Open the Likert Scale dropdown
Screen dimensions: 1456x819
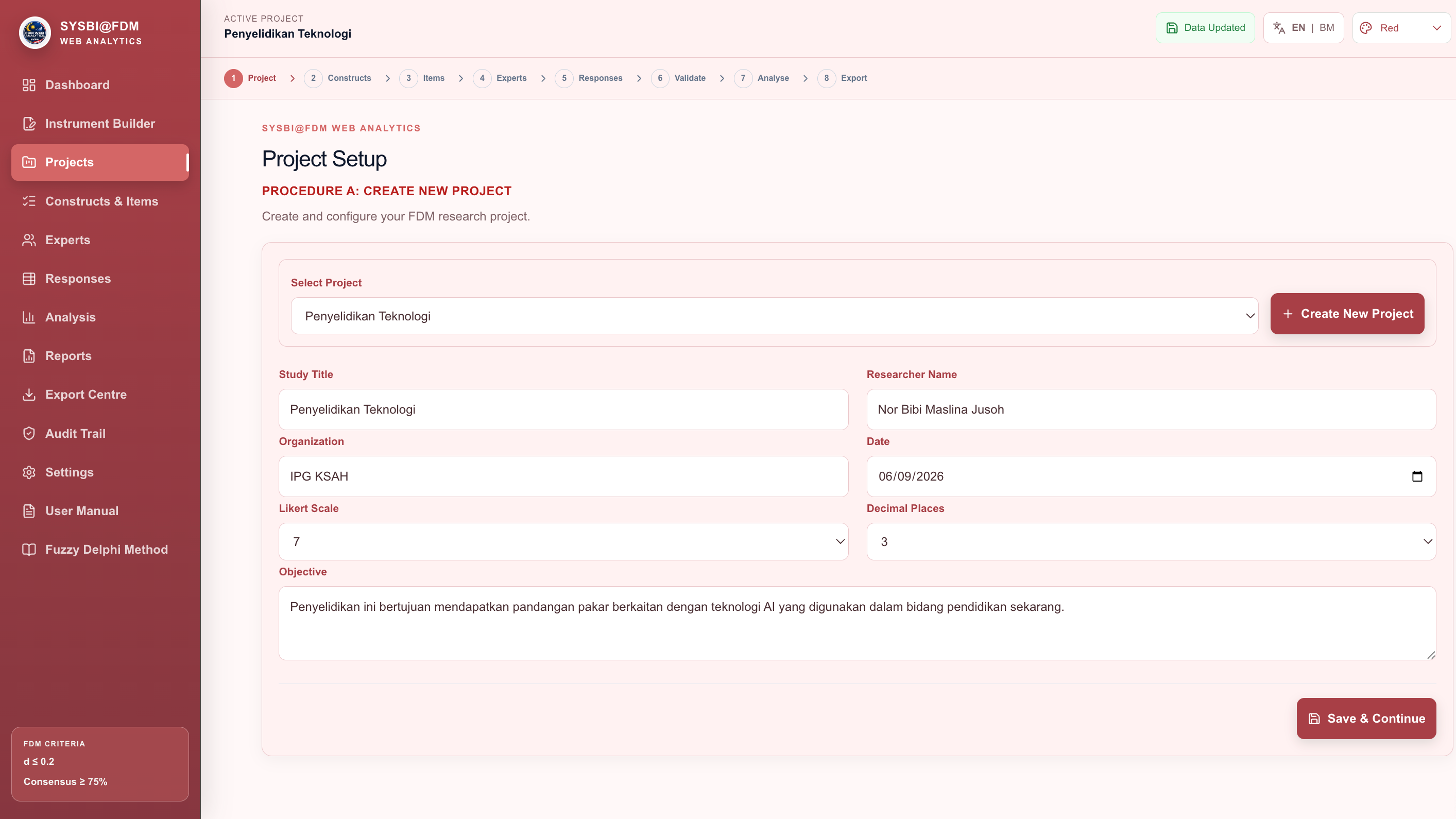tap(563, 541)
